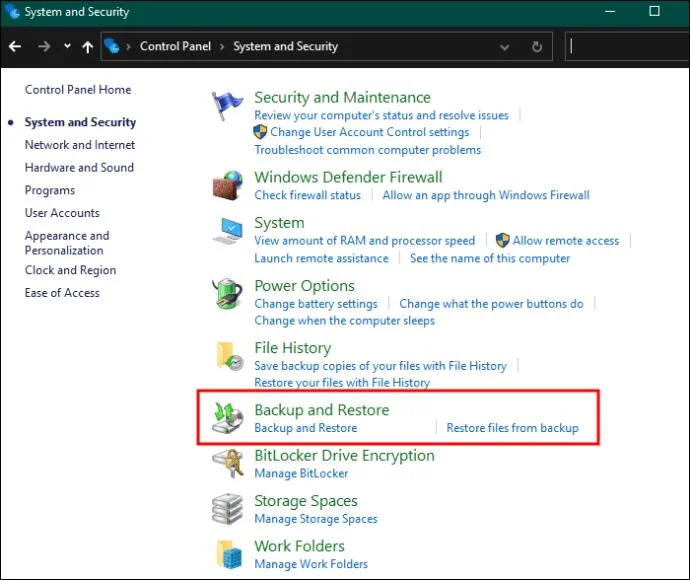
Task: Select Network and Internet in the sidebar
Action: pos(80,145)
